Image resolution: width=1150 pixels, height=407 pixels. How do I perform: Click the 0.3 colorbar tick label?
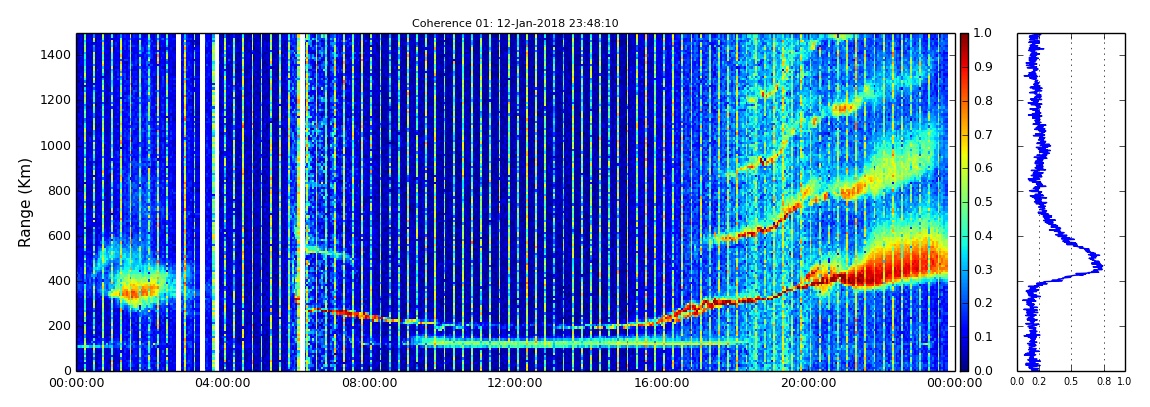981,269
